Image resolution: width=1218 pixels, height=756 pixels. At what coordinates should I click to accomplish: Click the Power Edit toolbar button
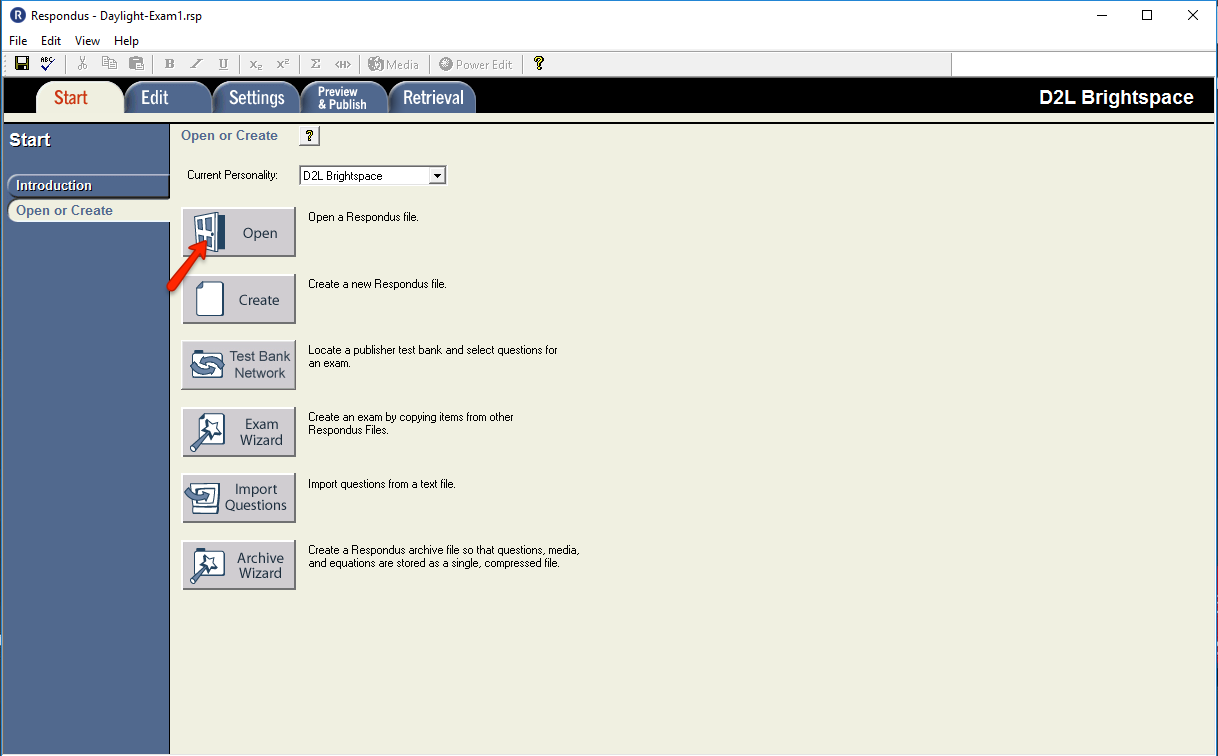[x=476, y=64]
